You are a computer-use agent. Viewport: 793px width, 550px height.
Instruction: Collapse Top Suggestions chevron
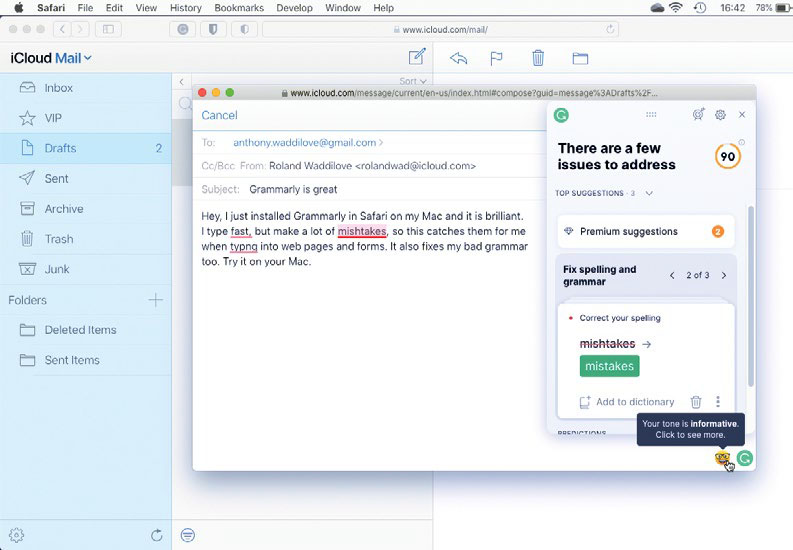[649, 193]
